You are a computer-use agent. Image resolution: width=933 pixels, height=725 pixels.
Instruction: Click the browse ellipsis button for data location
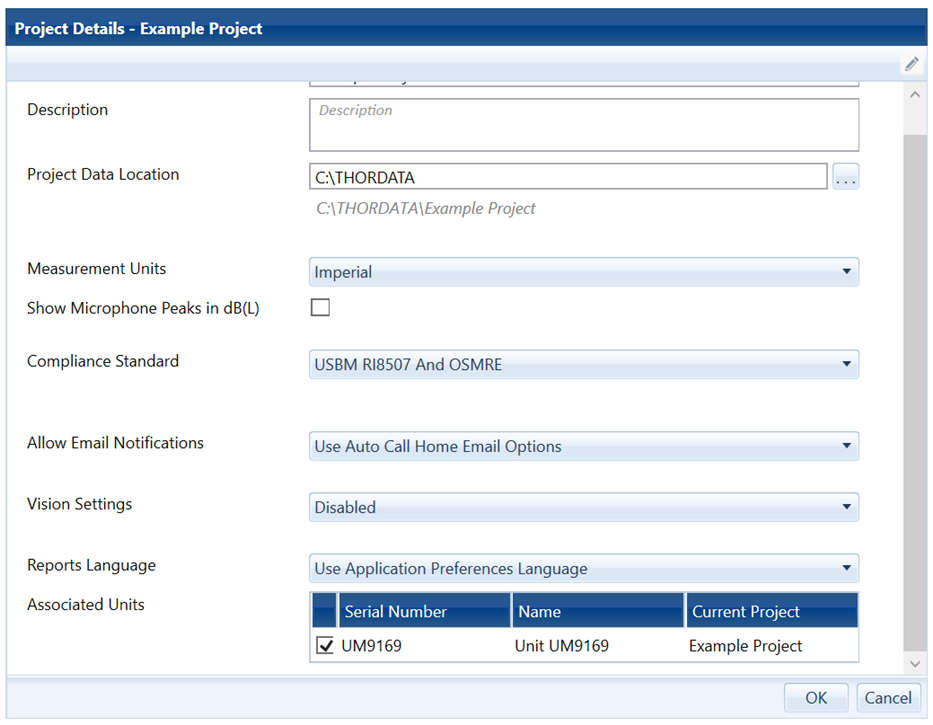click(846, 178)
